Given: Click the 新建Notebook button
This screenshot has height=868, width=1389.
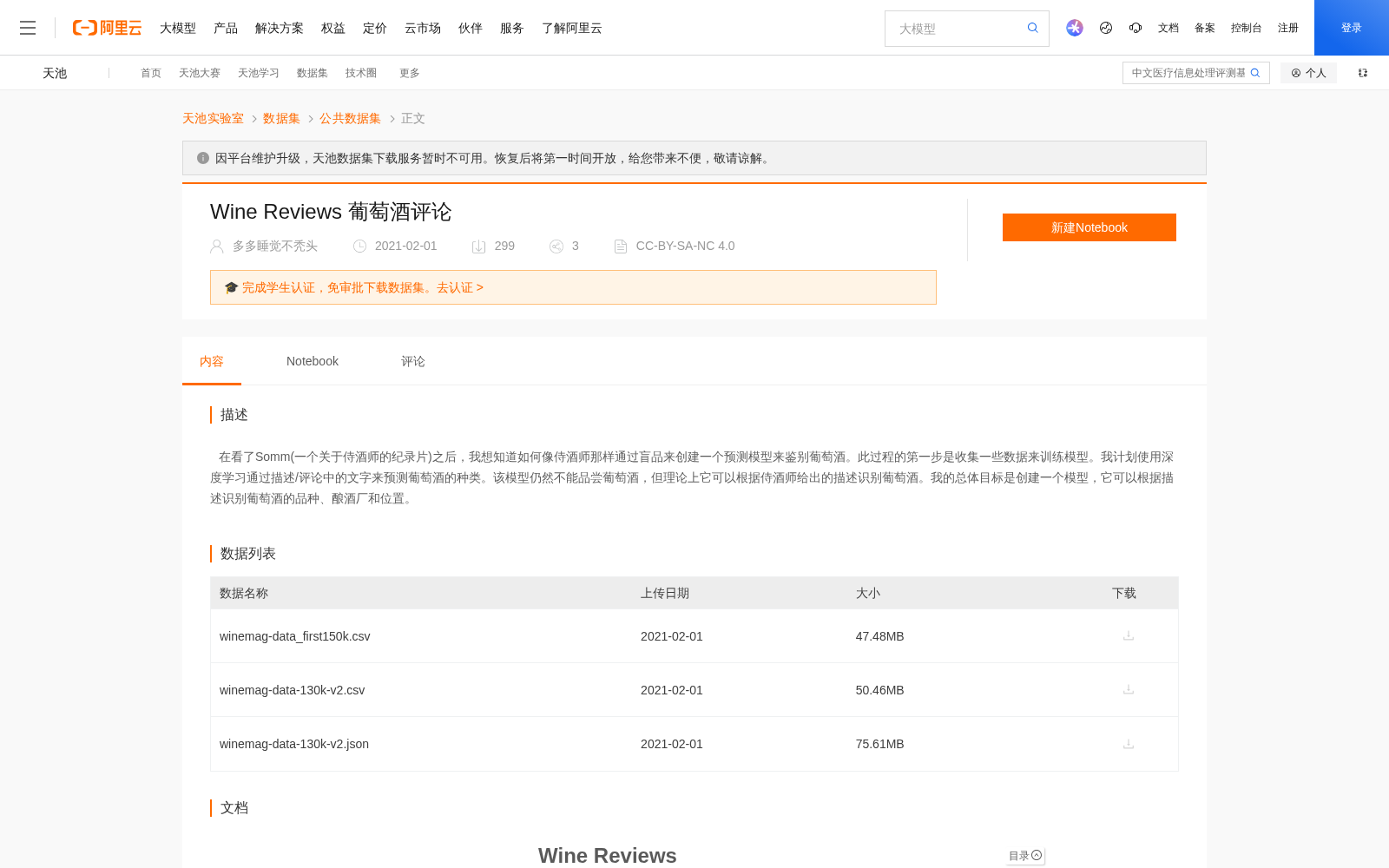Looking at the screenshot, I should [1089, 227].
